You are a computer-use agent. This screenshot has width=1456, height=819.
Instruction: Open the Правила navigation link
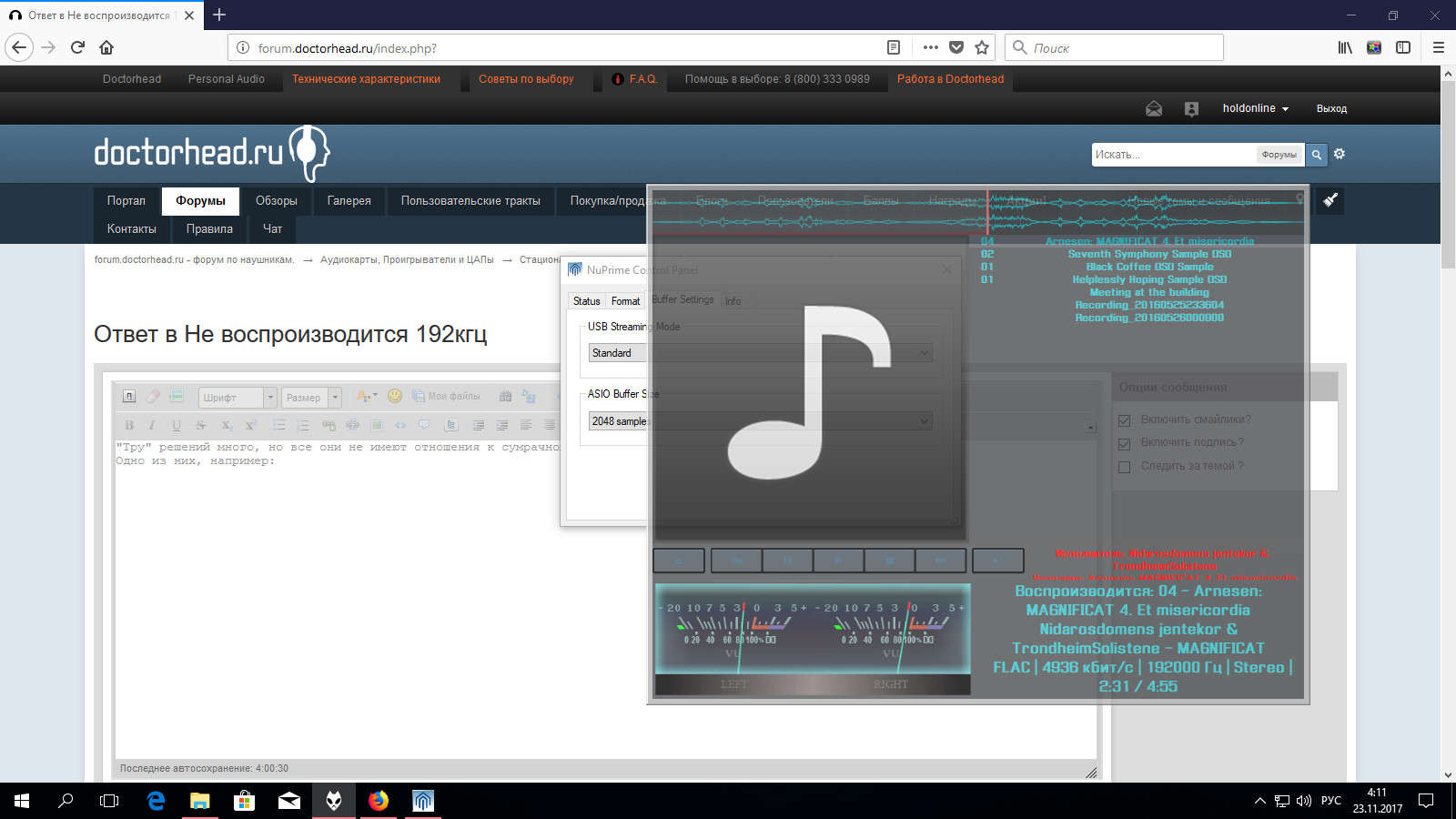click(209, 229)
